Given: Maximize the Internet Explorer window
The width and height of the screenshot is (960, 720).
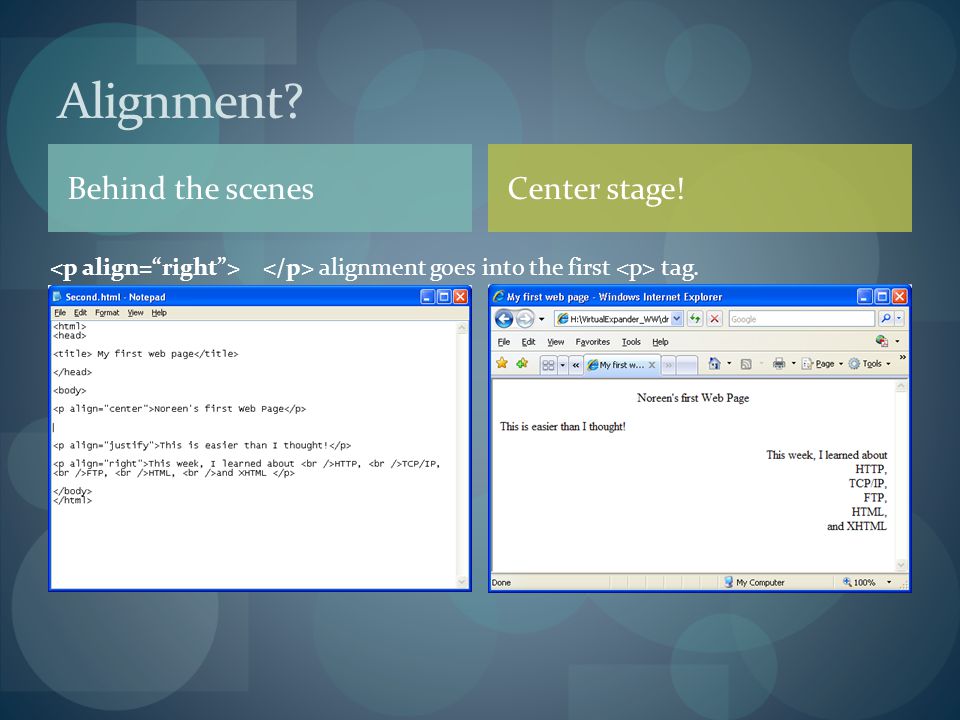Looking at the screenshot, I should tap(882, 297).
